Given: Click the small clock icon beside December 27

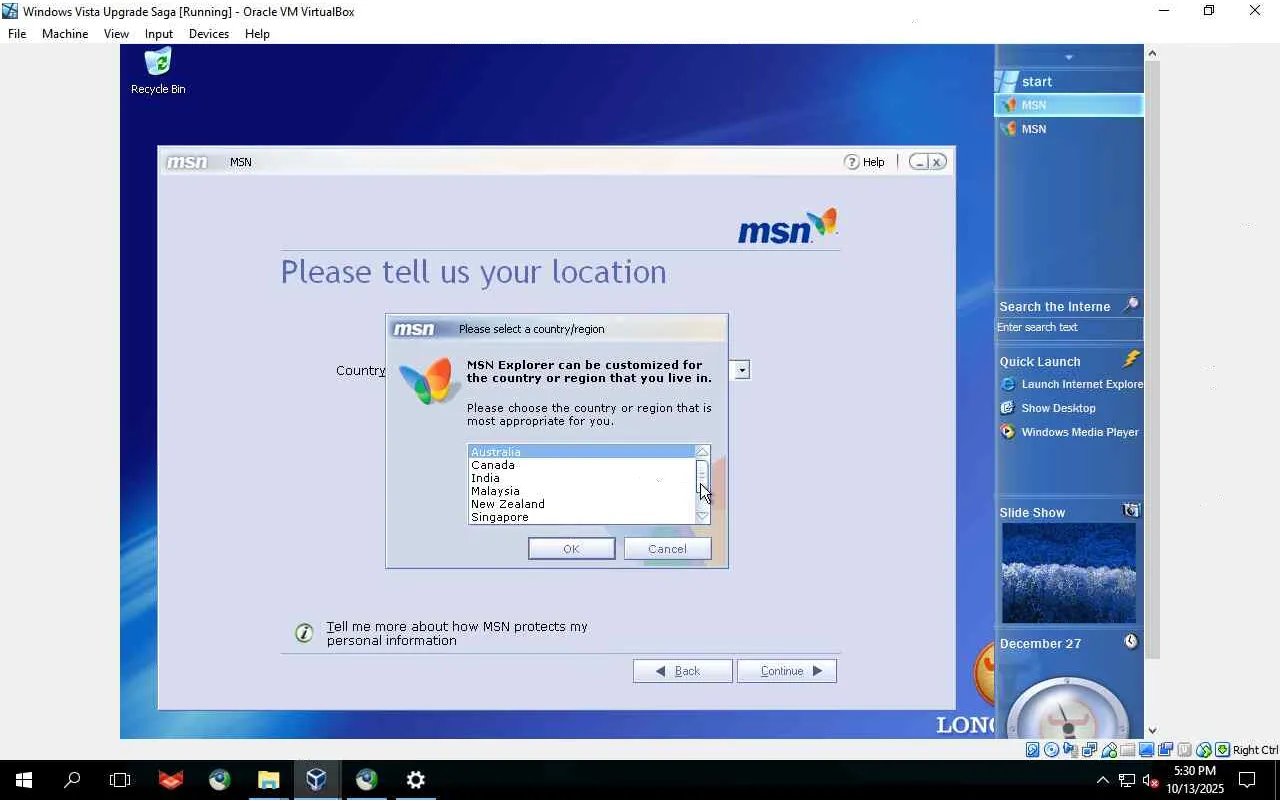Looking at the screenshot, I should 1131,642.
